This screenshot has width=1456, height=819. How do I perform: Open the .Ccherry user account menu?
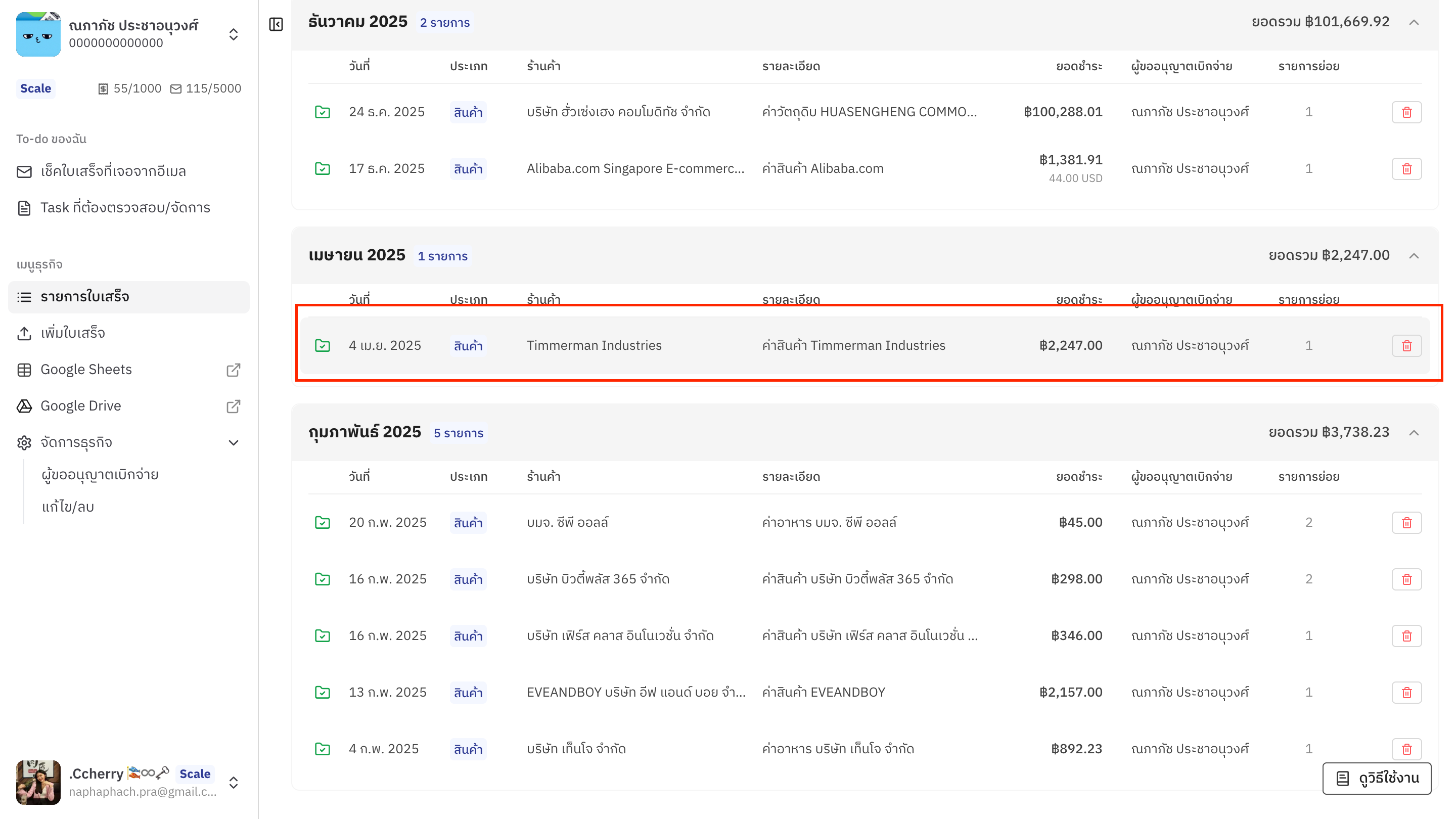[234, 782]
